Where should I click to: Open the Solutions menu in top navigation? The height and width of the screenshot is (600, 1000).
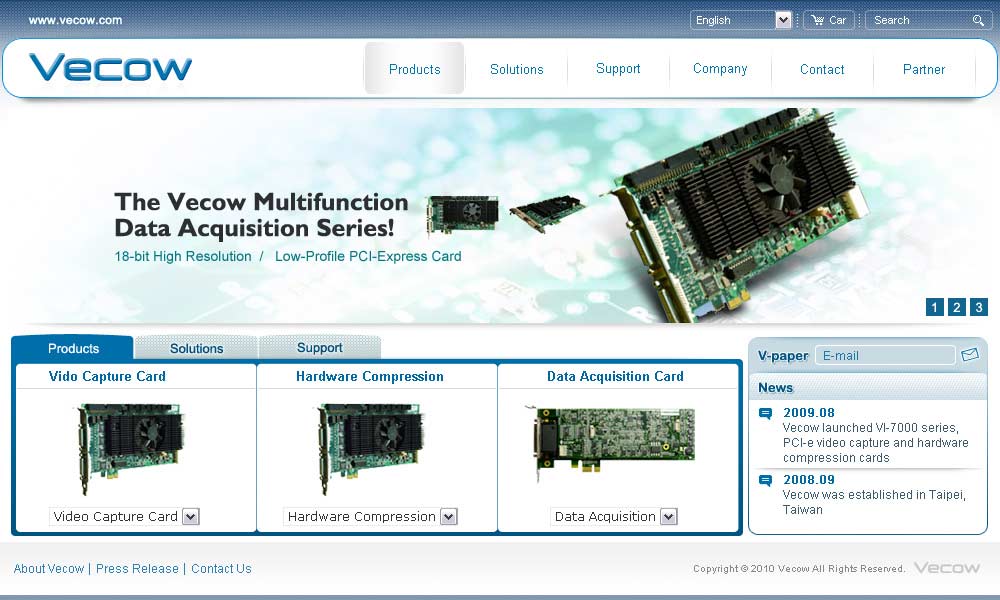point(517,69)
